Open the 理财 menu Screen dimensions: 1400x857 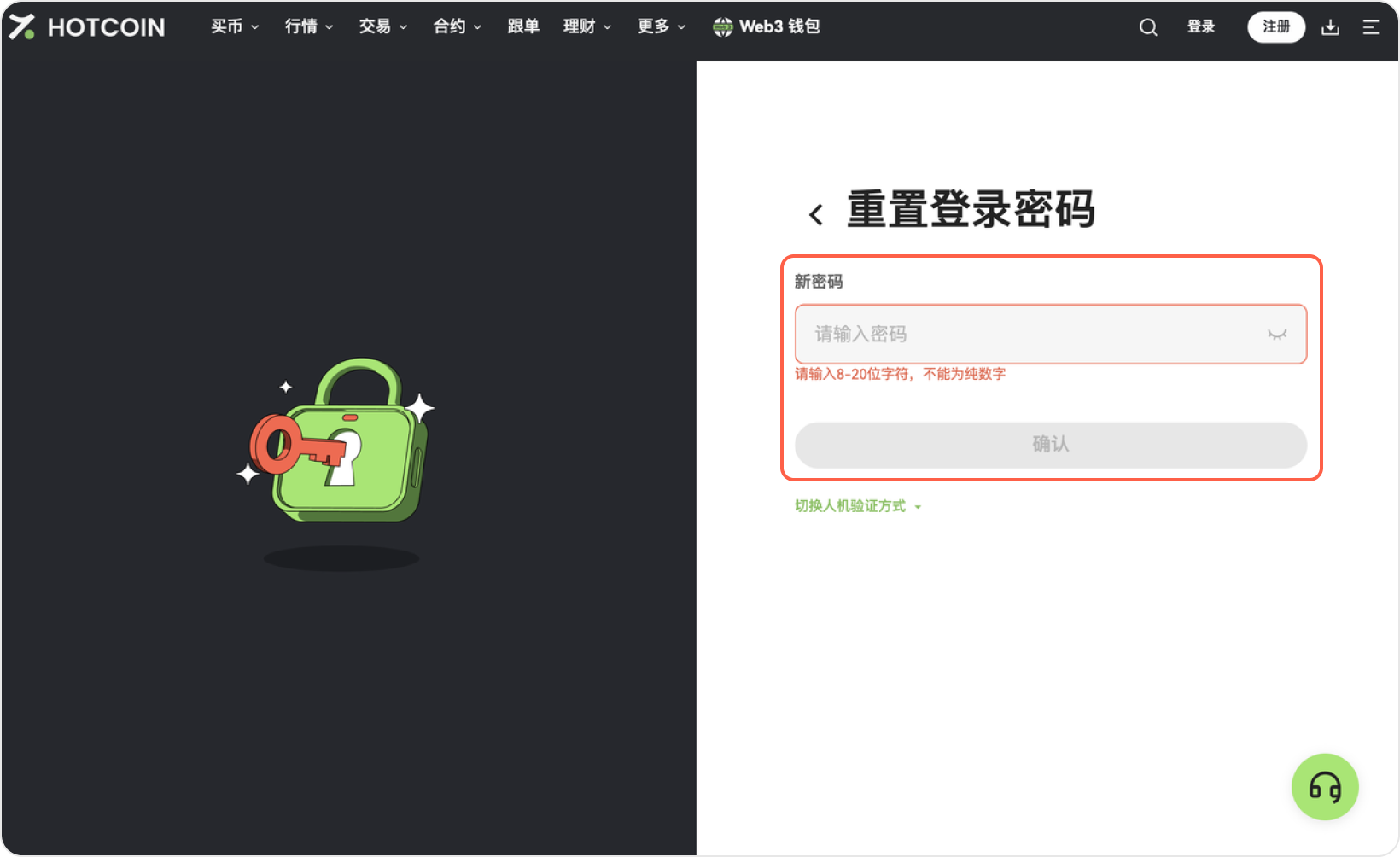pyautogui.click(x=586, y=27)
